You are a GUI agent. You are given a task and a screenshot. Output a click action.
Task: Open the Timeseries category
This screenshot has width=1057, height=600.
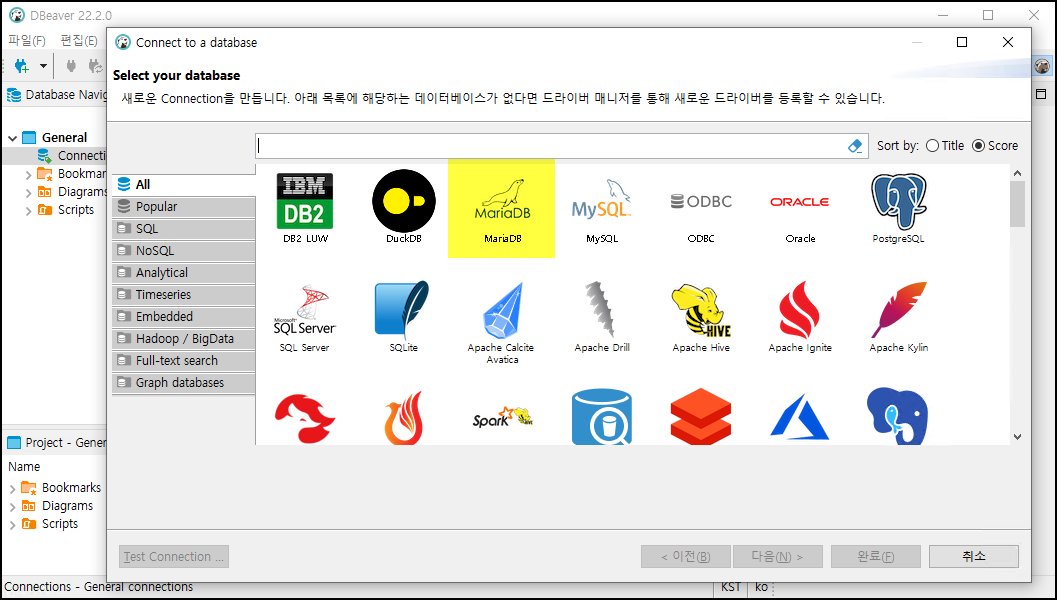tap(183, 295)
